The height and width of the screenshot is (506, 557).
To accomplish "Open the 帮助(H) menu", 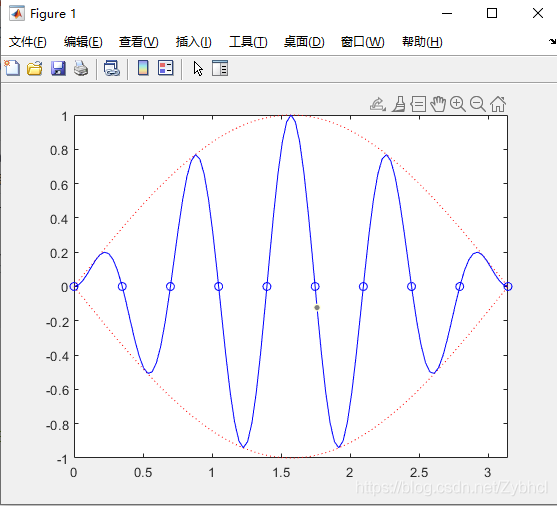I will [422, 42].
